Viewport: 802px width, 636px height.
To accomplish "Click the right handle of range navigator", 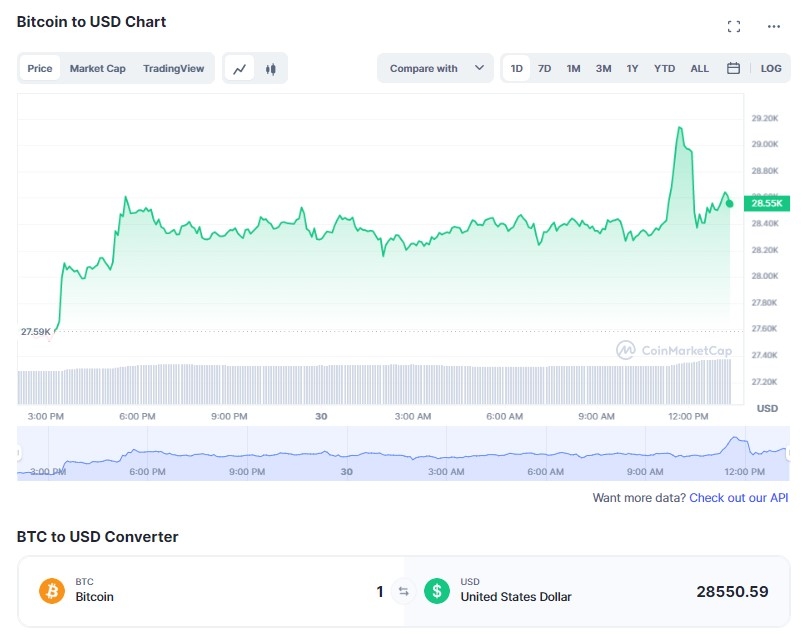I will click(788, 453).
